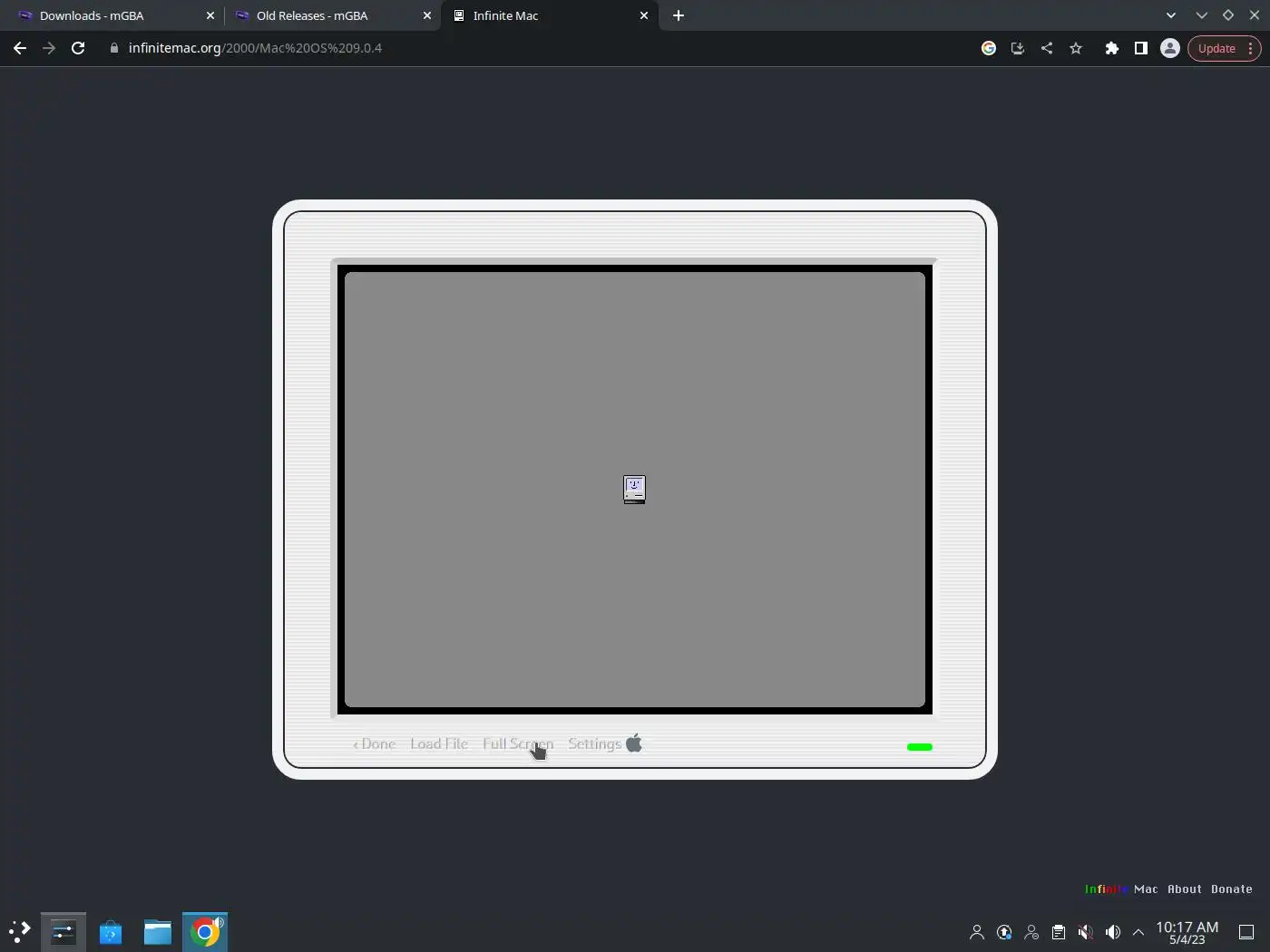This screenshot has height=952, width=1270.
Task: Go back to previous page
Action: pos(20,48)
